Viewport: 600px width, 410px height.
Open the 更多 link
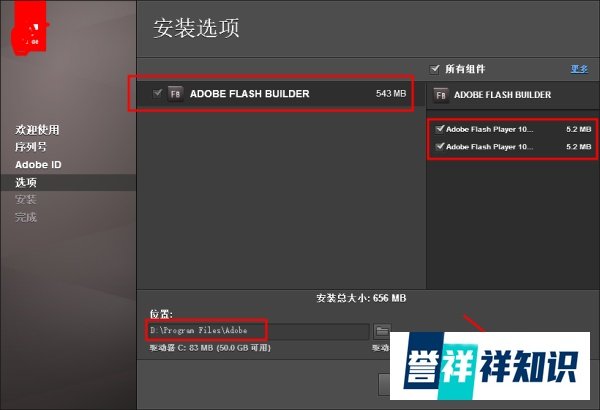point(579,69)
